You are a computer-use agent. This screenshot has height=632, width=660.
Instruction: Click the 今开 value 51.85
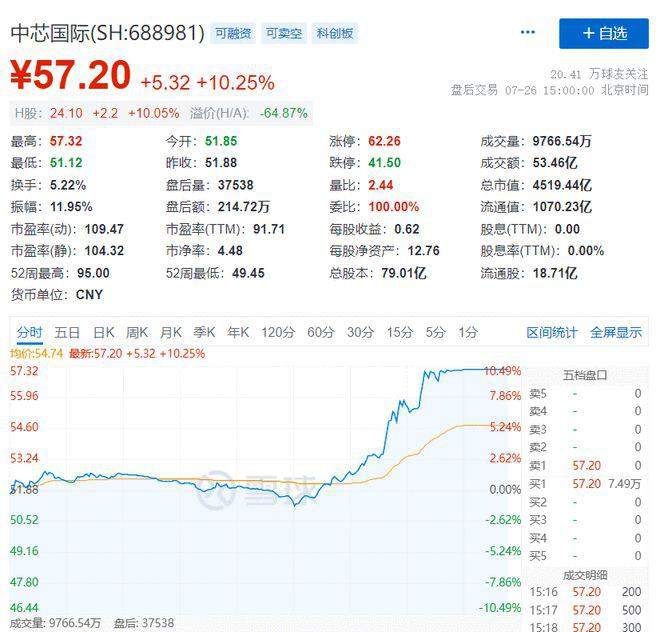(x=221, y=141)
